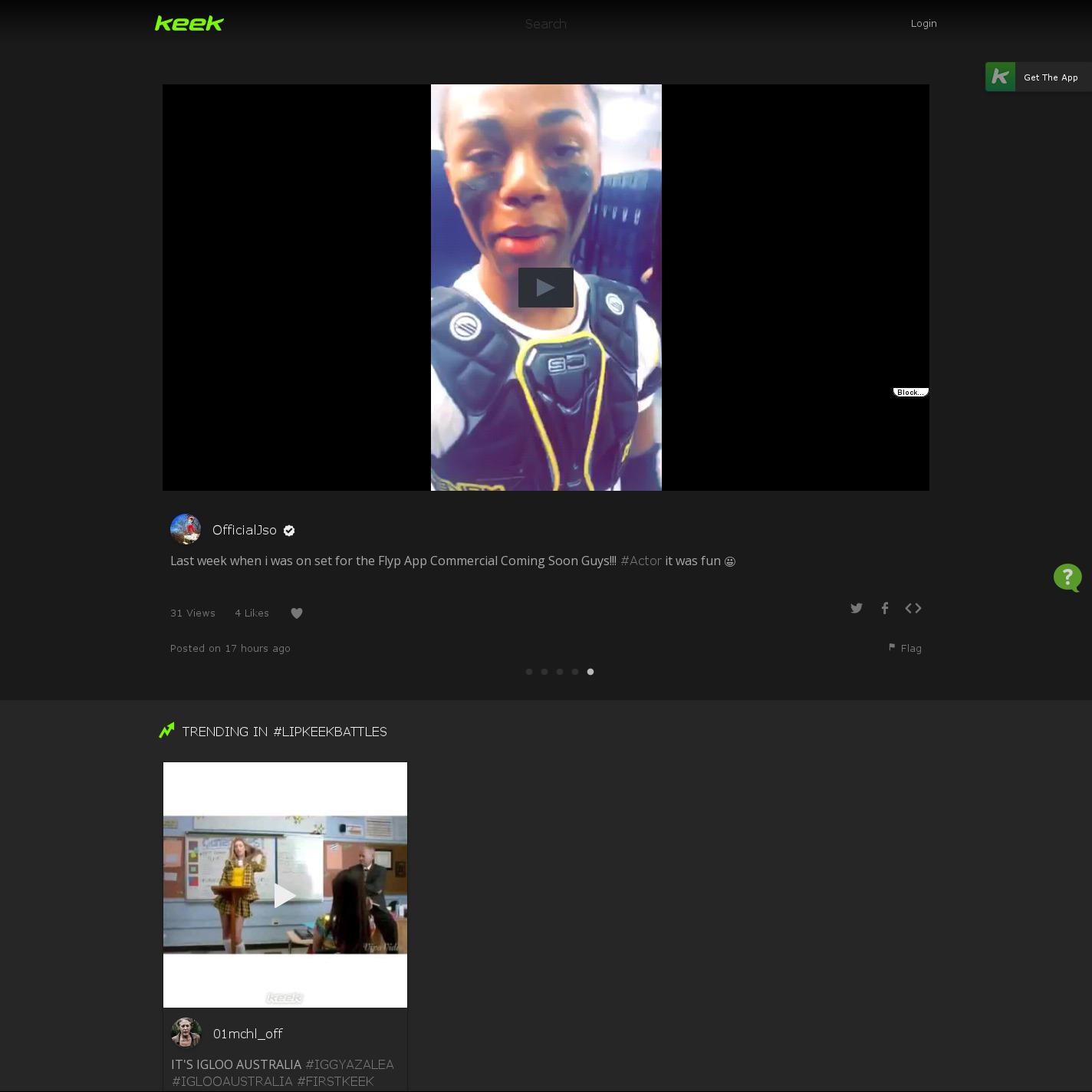Open the #IGLOOAUSTRALIA hashtag
This screenshot has width=1092, height=1092.
point(232,1081)
